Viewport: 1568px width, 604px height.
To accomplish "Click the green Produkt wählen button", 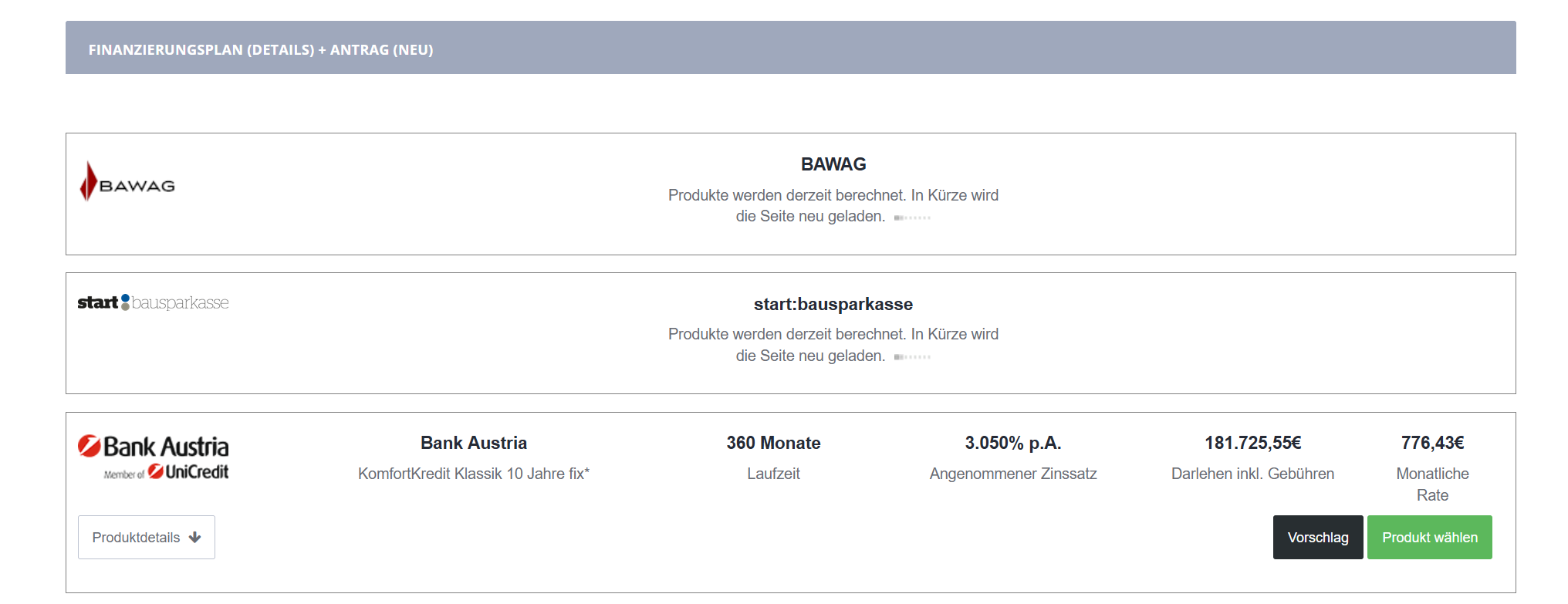I will (x=1430, y=538).
